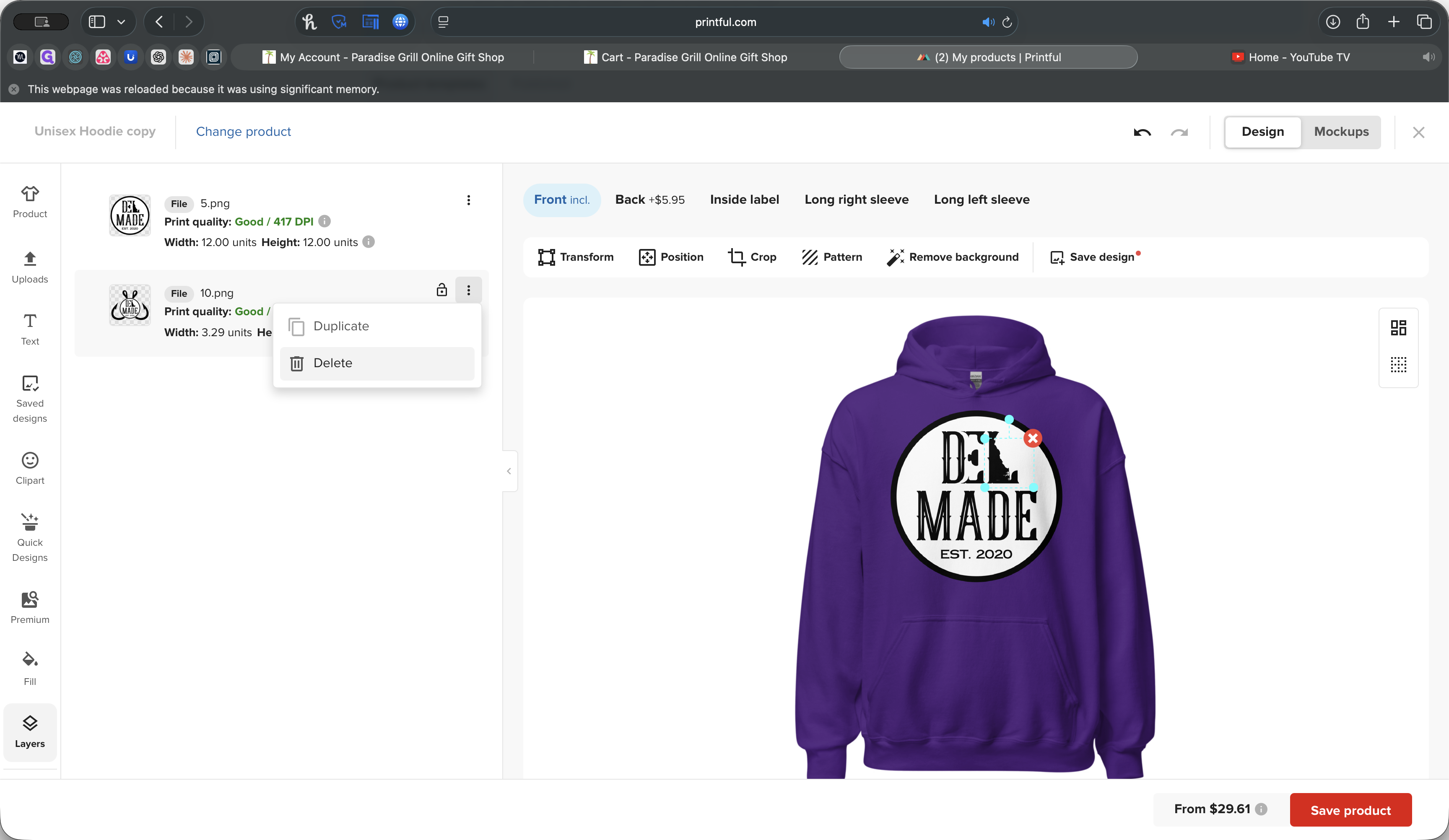The height and width of the screenshot is (840, 1449).
Task: Open the Quick Designs panel
Action: (30, 537)
